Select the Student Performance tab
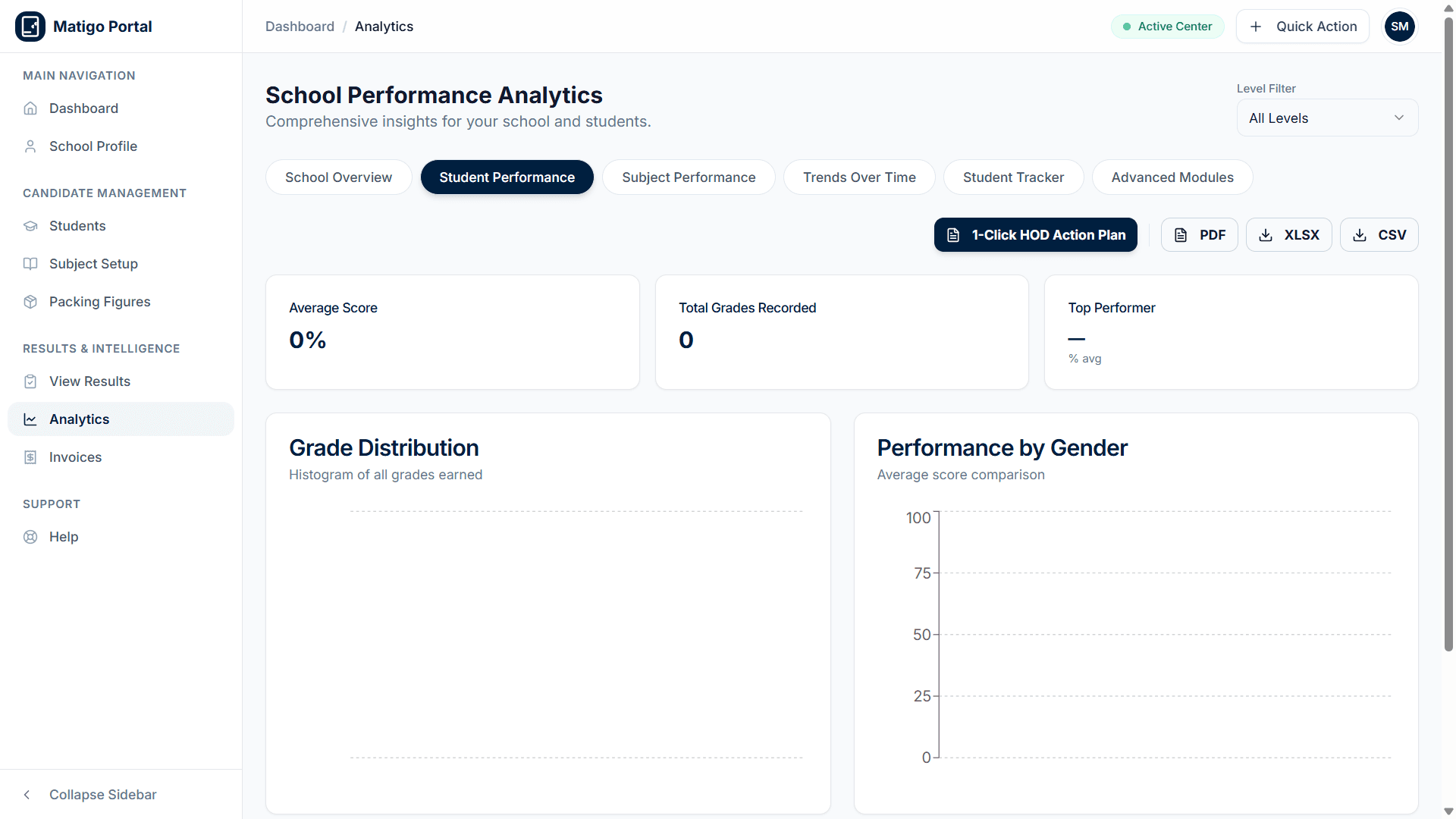 click(507, 177)
